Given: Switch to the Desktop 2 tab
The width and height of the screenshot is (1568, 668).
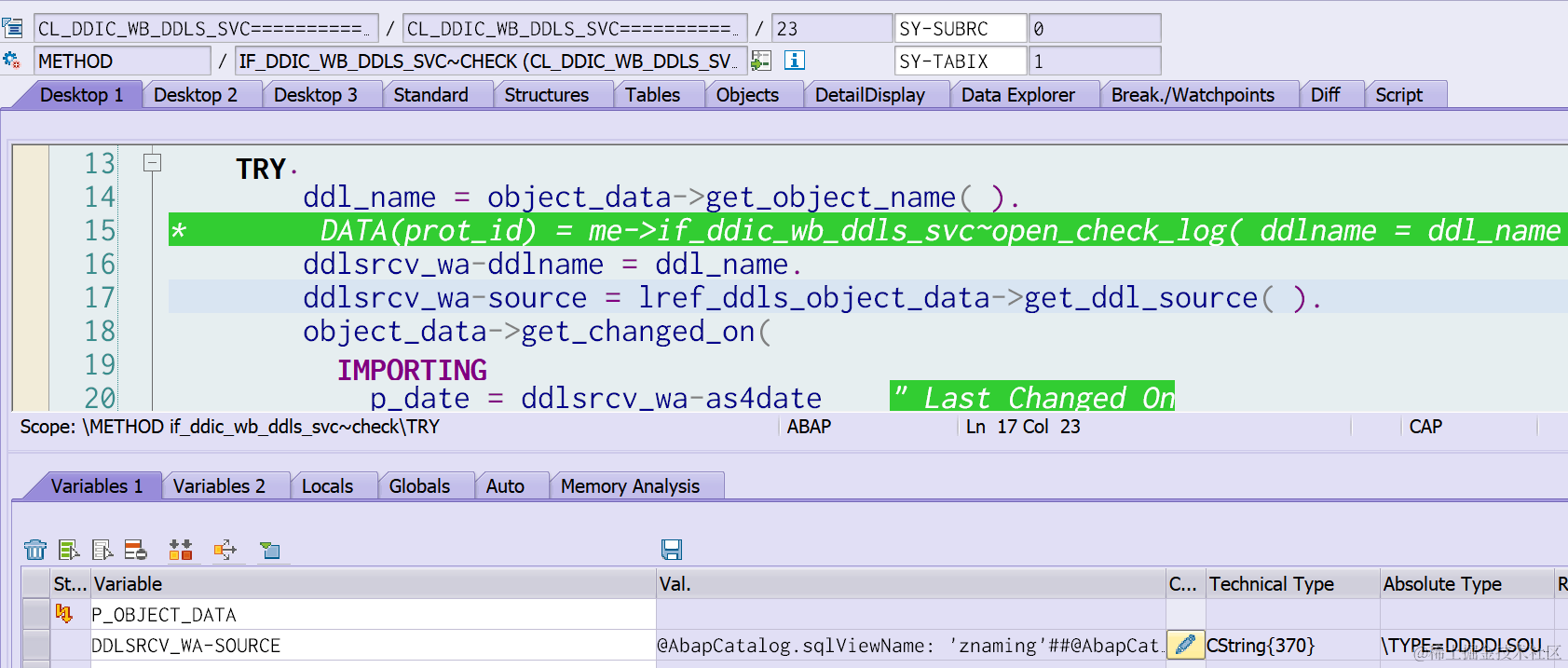Looking at the screenshot, I should pyautogui.click(x=196, y=95).
